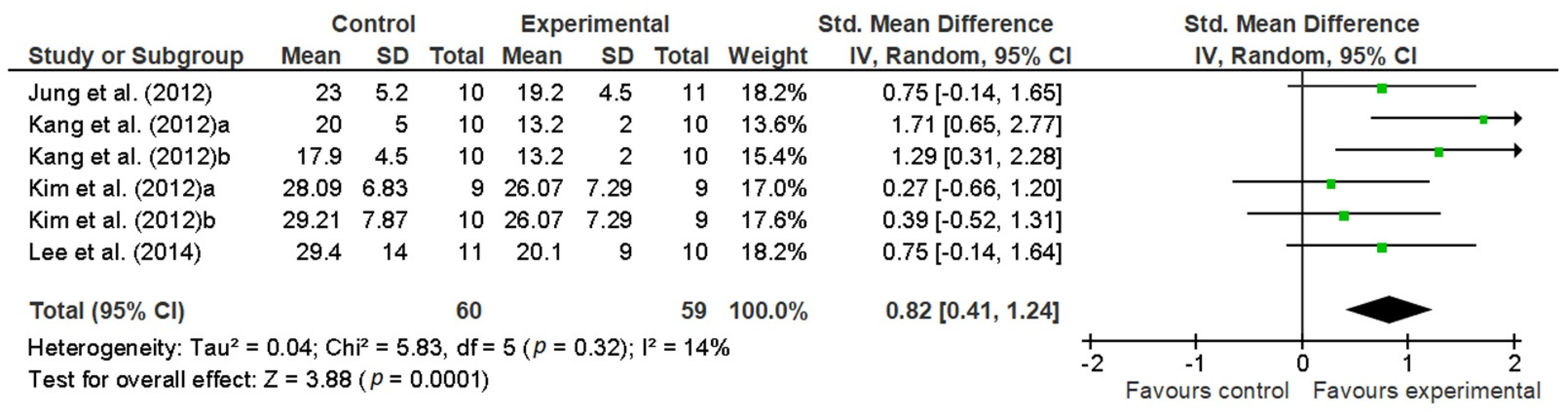1568x412 pixels.
Task: Click the green marker for Kim et al. (2012)a
Action: (x=1331, y=184)
